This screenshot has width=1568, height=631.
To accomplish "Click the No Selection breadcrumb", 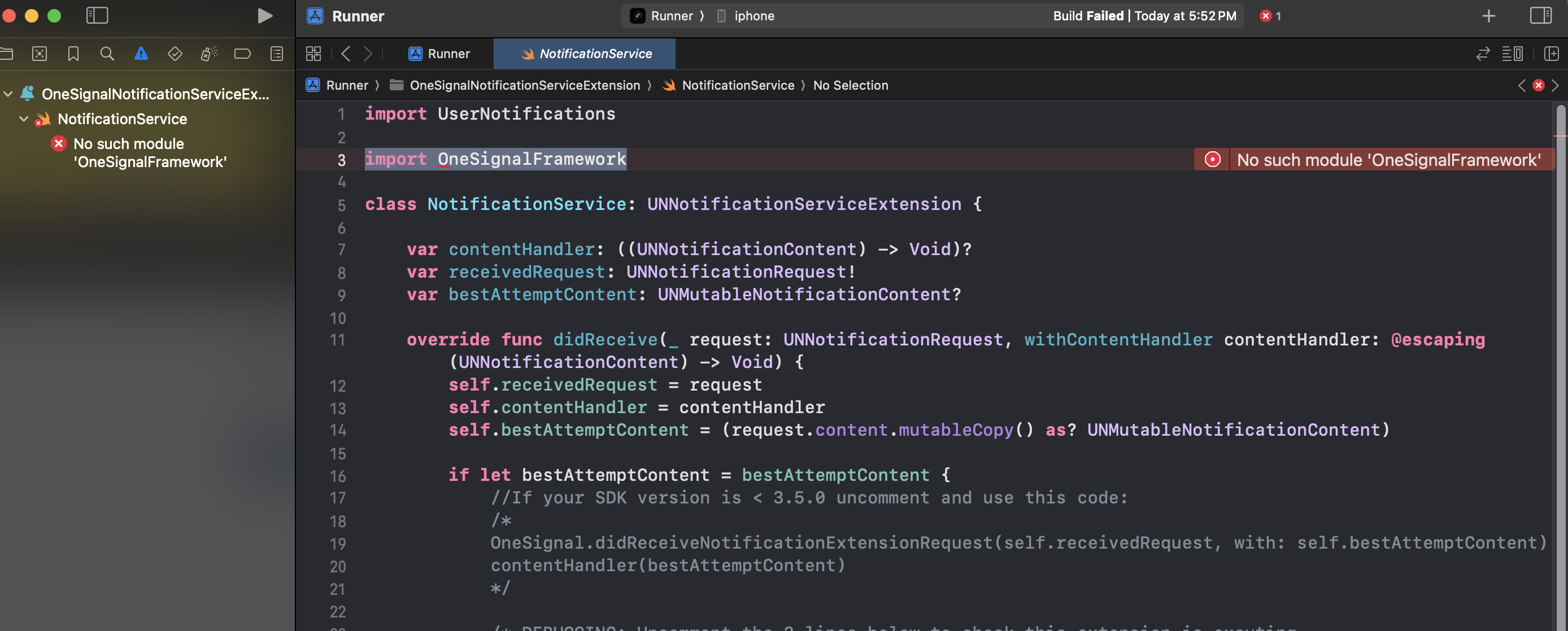I will click(850, 85).
